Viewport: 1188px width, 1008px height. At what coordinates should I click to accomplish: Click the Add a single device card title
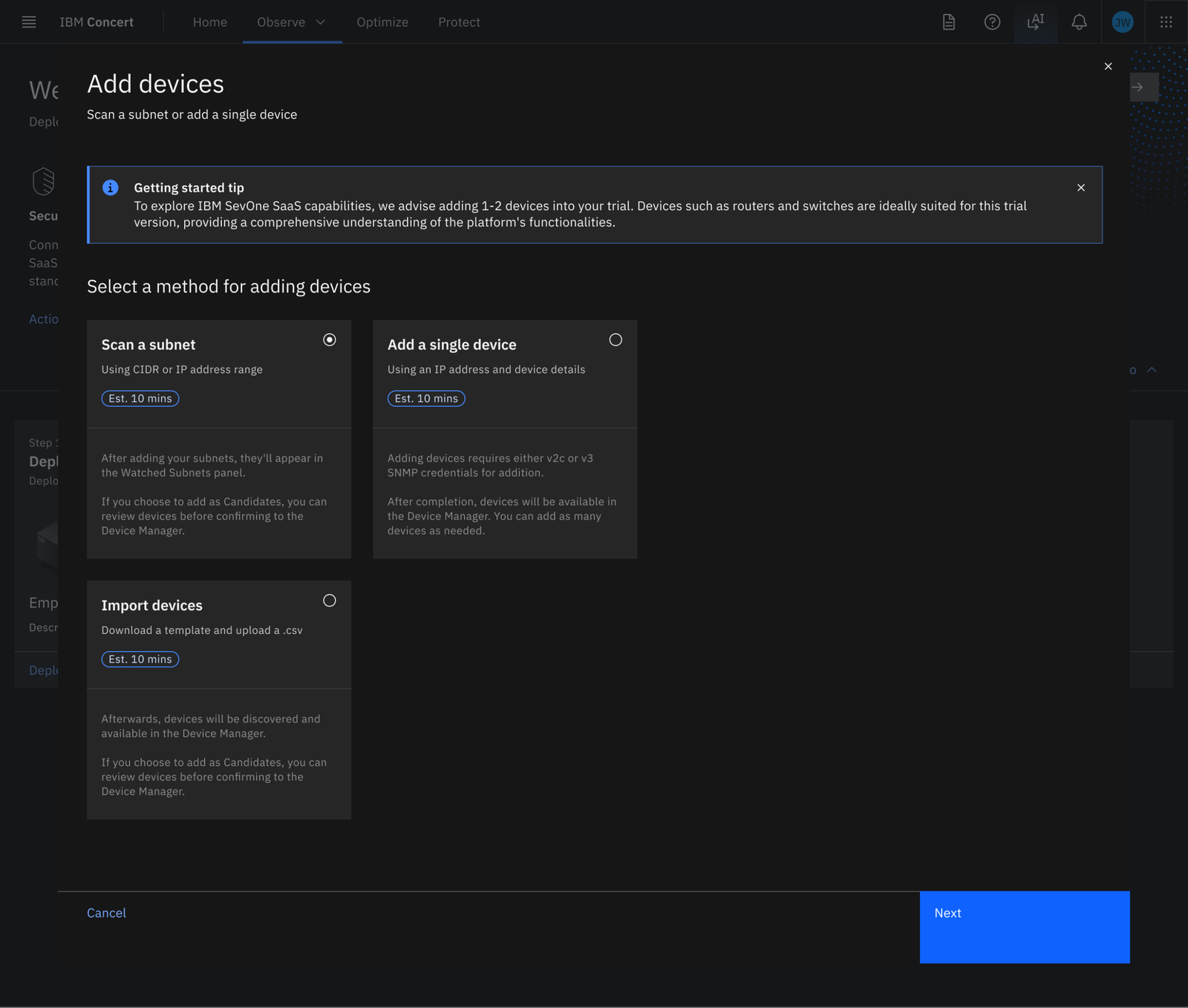coord(452,344)
